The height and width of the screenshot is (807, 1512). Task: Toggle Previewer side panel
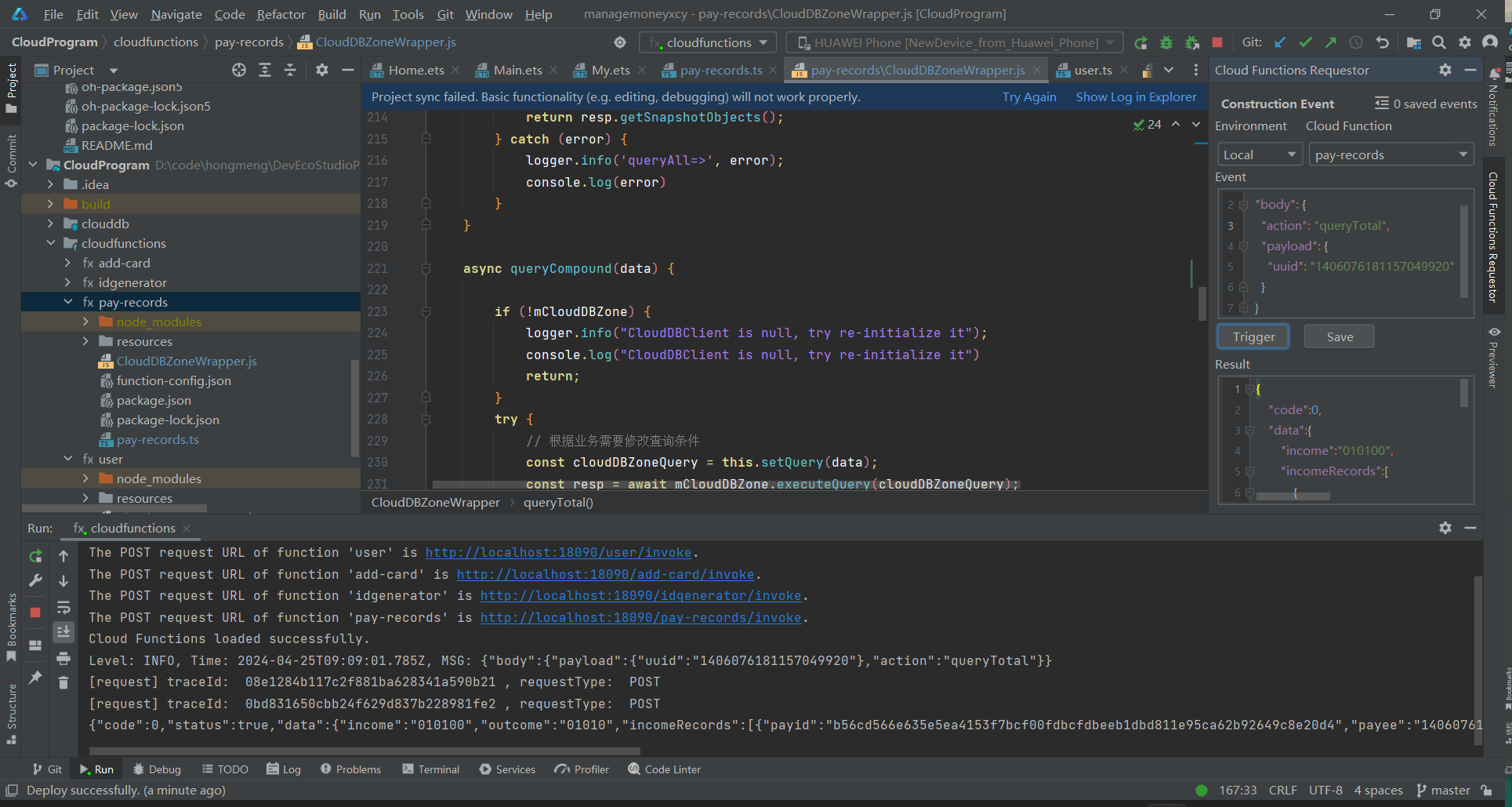1493,357
